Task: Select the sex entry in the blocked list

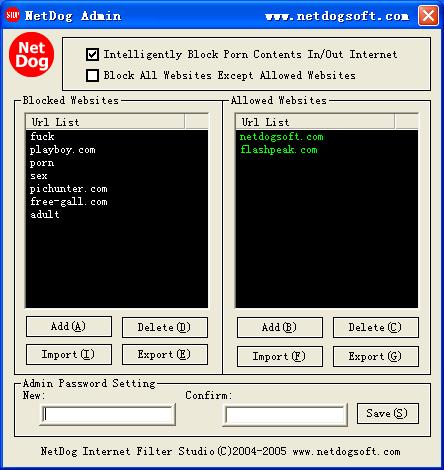Action: pos(39,176)
